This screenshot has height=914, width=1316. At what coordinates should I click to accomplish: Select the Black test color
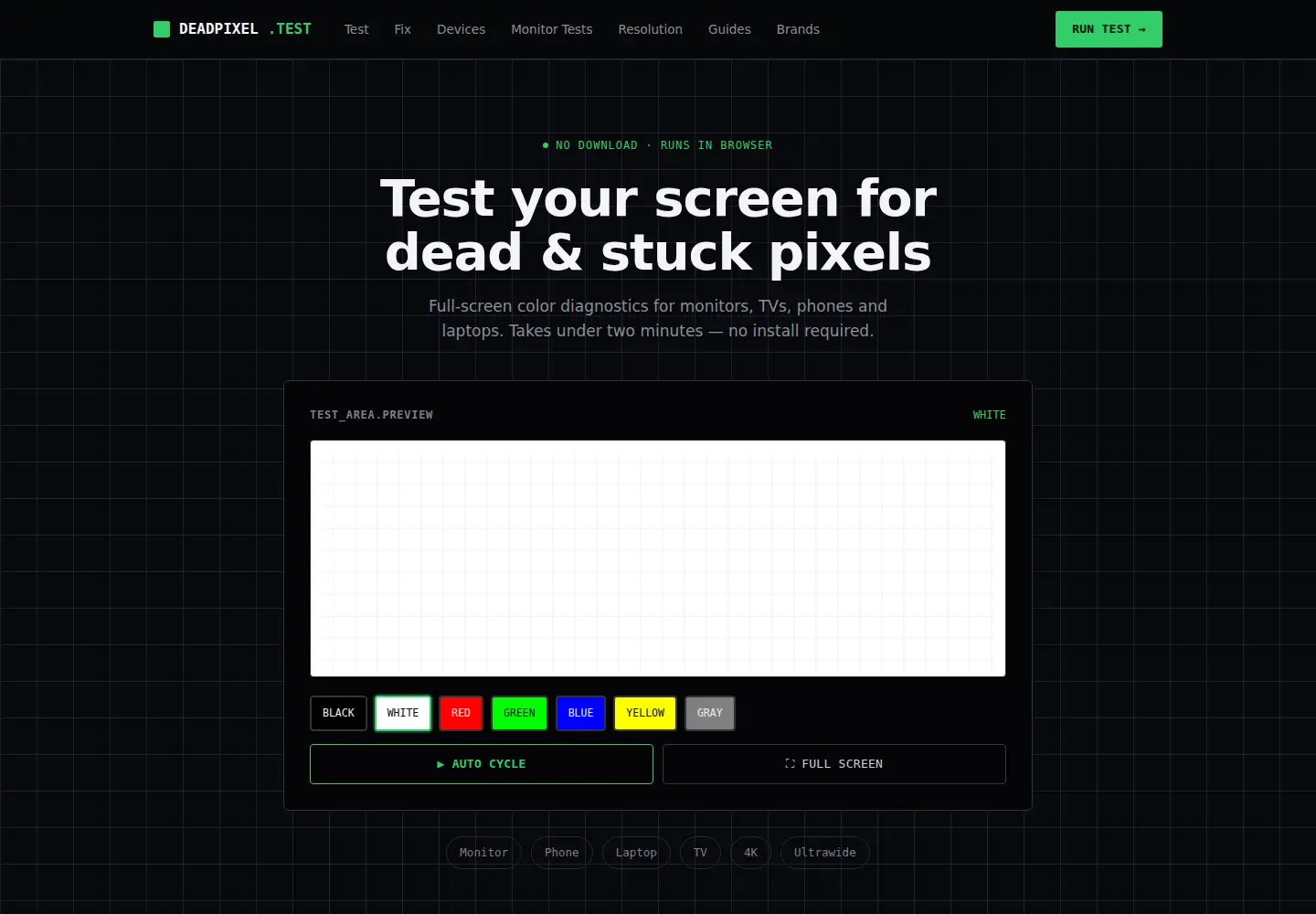pos(338,713)
